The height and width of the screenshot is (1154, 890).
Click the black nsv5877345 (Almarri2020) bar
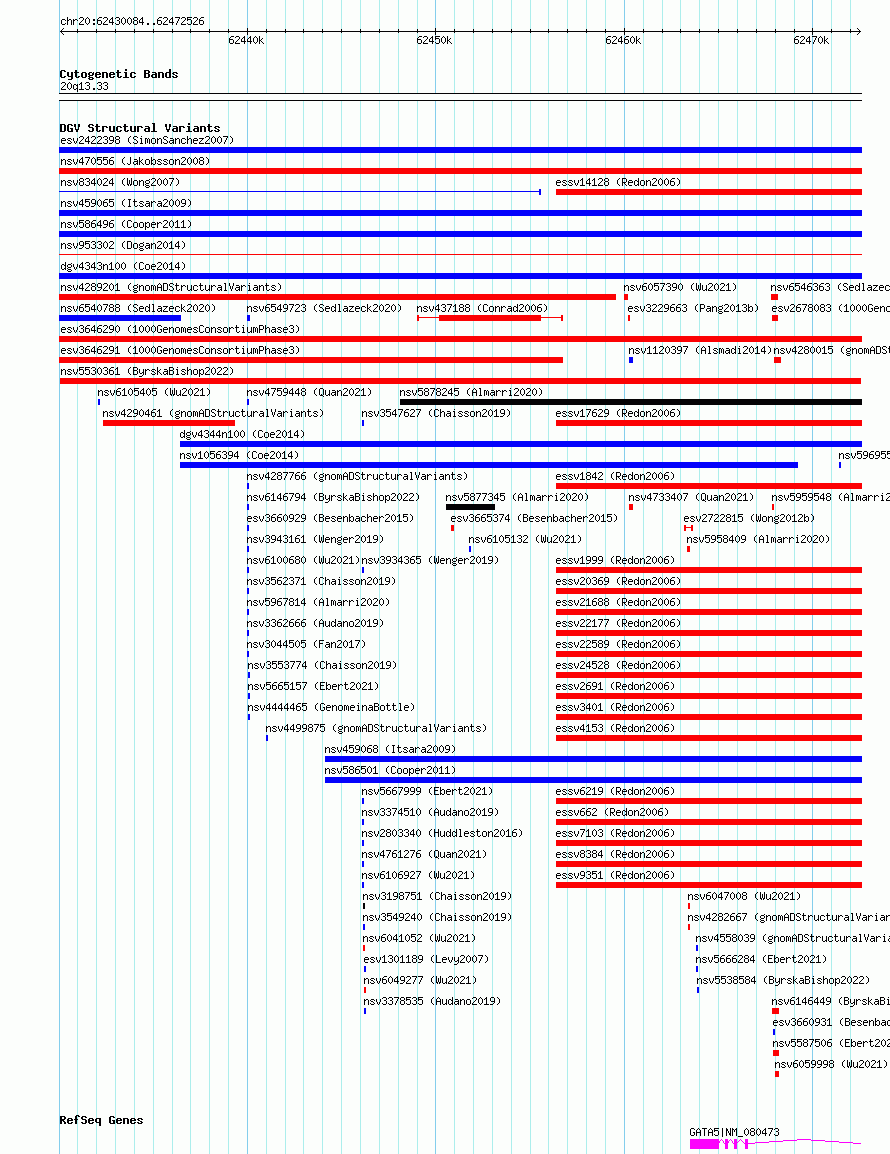click(x=470, y=507)
